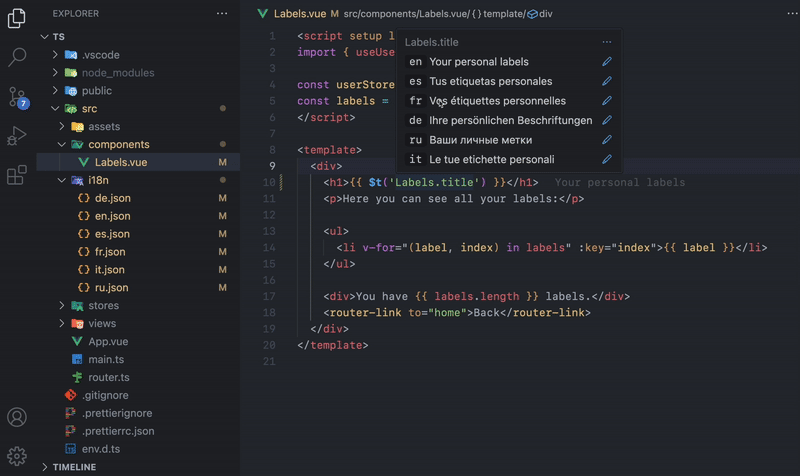The height and width of the screenshot is (476, 800).
Task: Open the Search view in activity bar
Action: (17, 57)
